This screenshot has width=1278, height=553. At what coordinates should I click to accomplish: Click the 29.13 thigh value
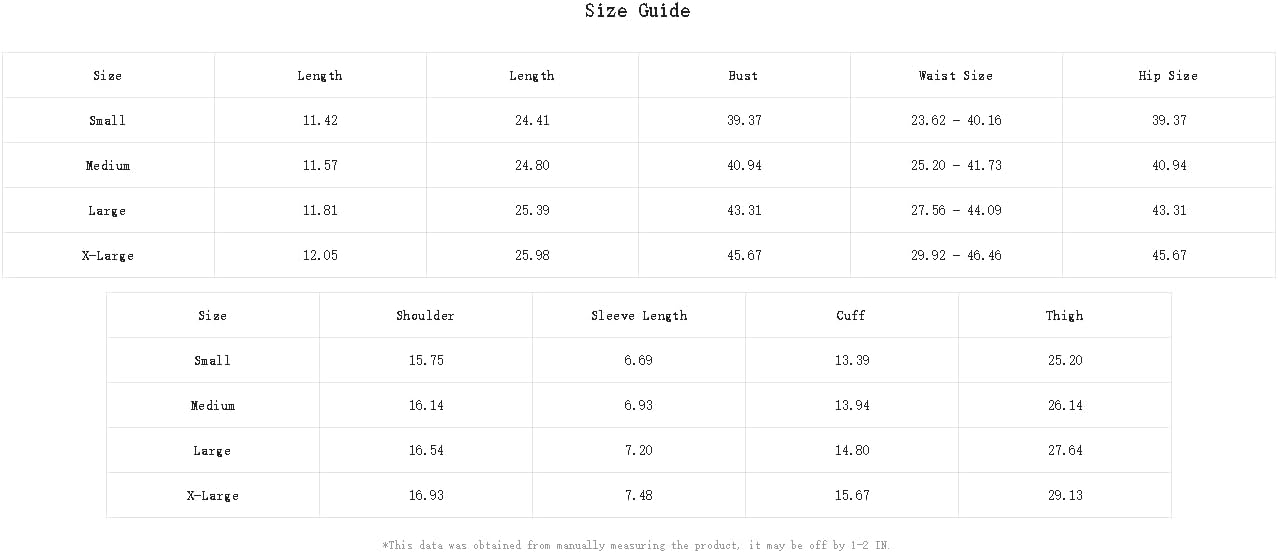[x=1065, y=496]
